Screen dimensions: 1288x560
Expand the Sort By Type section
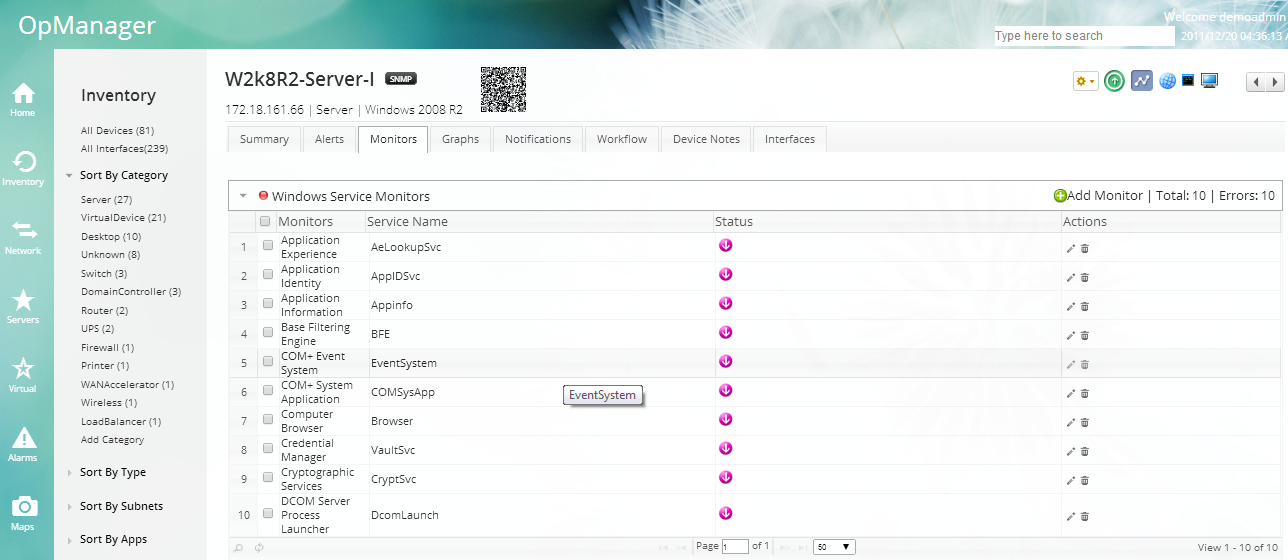click(x=112, y=472)
